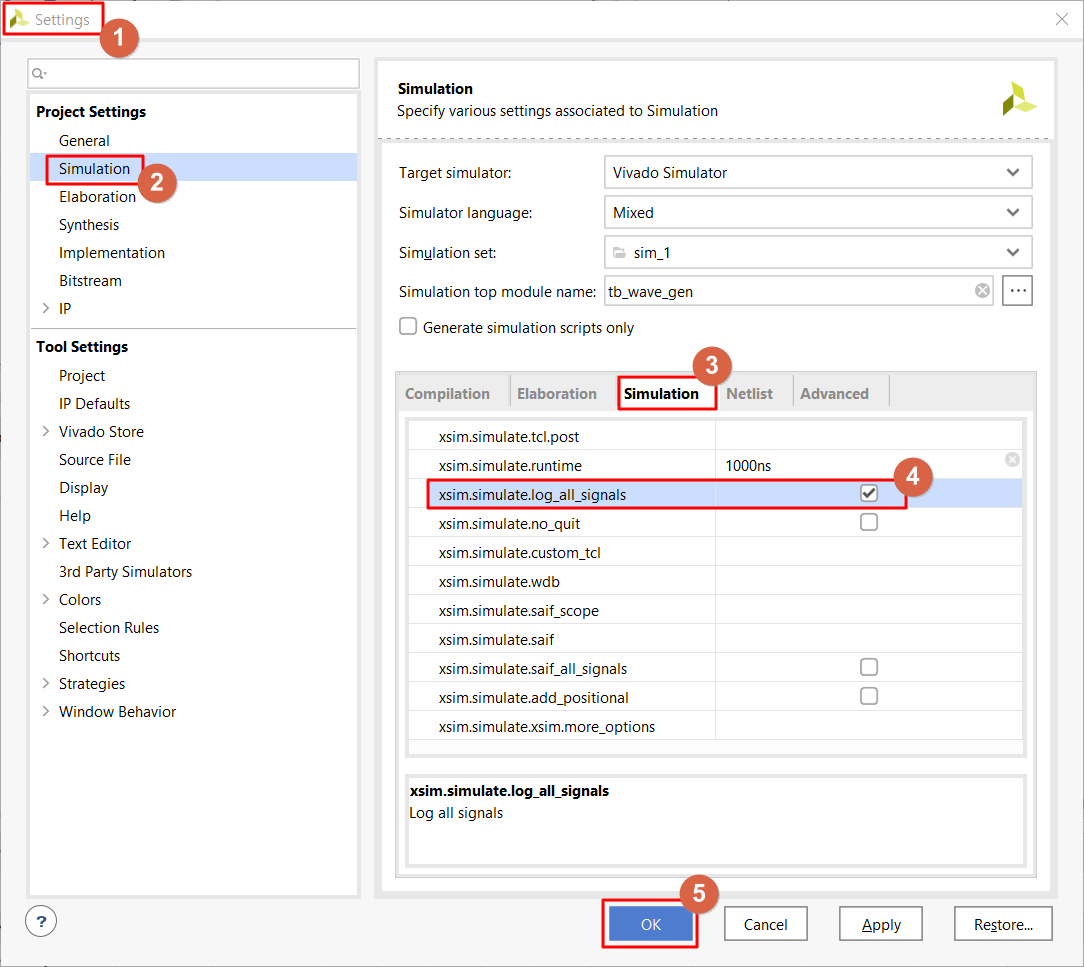The image size is (1084, 967).
Task: Click the search magnifier icon in filter box
Action: pos(39,73)
